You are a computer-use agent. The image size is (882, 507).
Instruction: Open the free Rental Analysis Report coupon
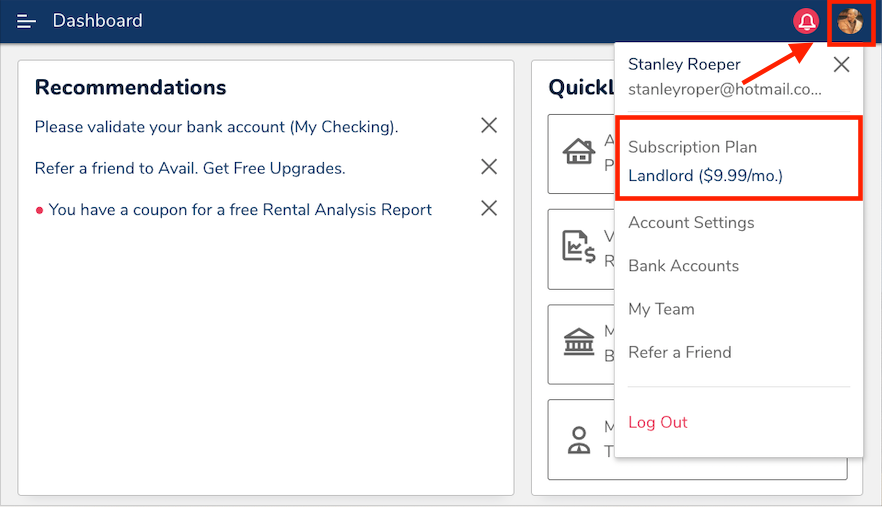click(240, 210)
